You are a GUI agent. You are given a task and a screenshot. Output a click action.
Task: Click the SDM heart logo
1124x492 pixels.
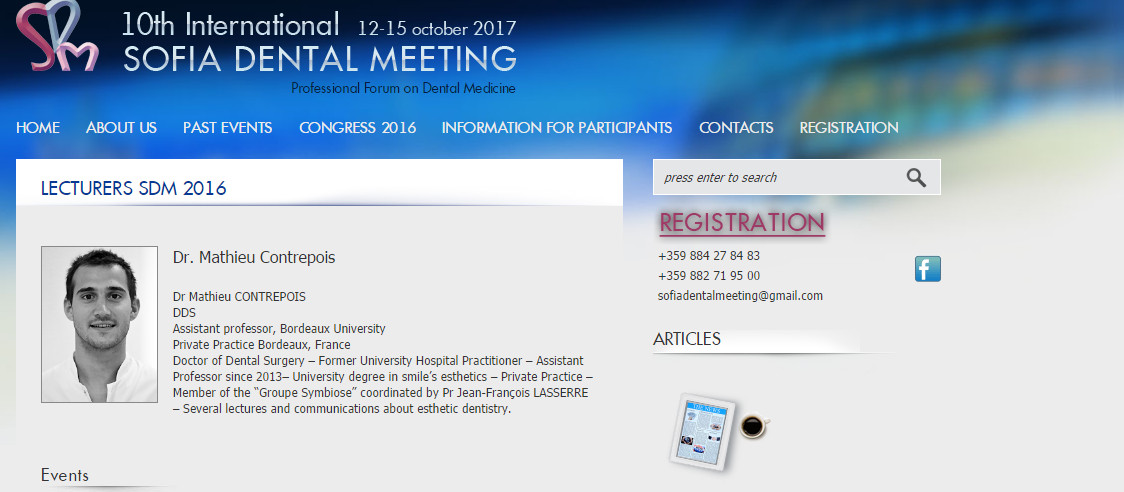pos(56,36)
